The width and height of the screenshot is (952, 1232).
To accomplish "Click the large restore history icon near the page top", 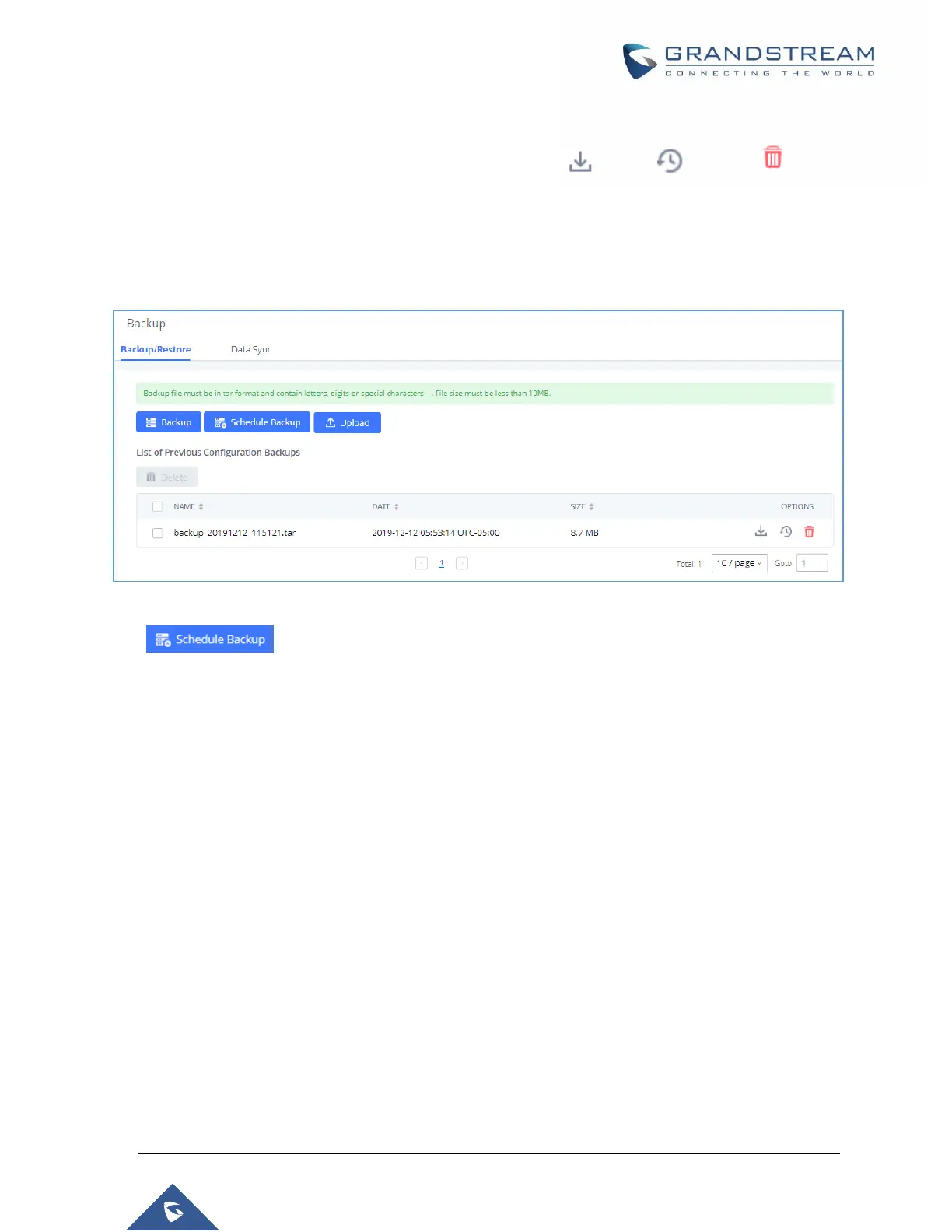I will click(669, 161).
